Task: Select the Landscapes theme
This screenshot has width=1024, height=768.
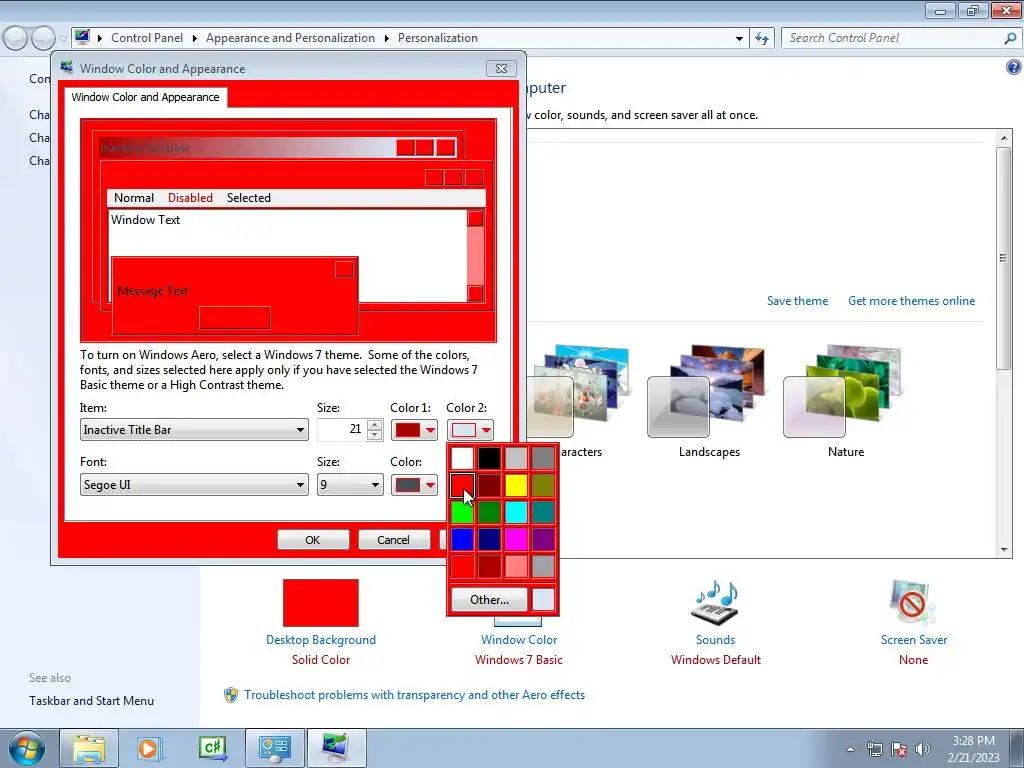Action: (x=709, y=400)
